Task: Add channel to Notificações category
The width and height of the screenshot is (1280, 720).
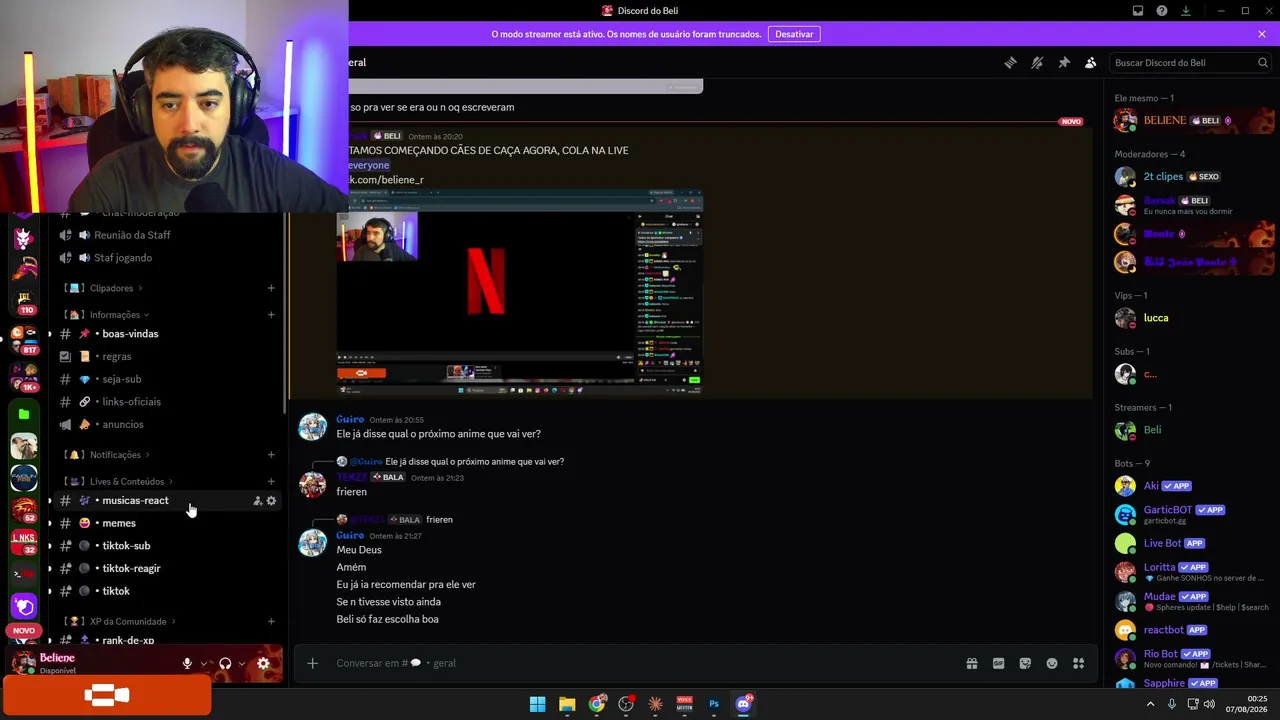Action: coord(271,455)
